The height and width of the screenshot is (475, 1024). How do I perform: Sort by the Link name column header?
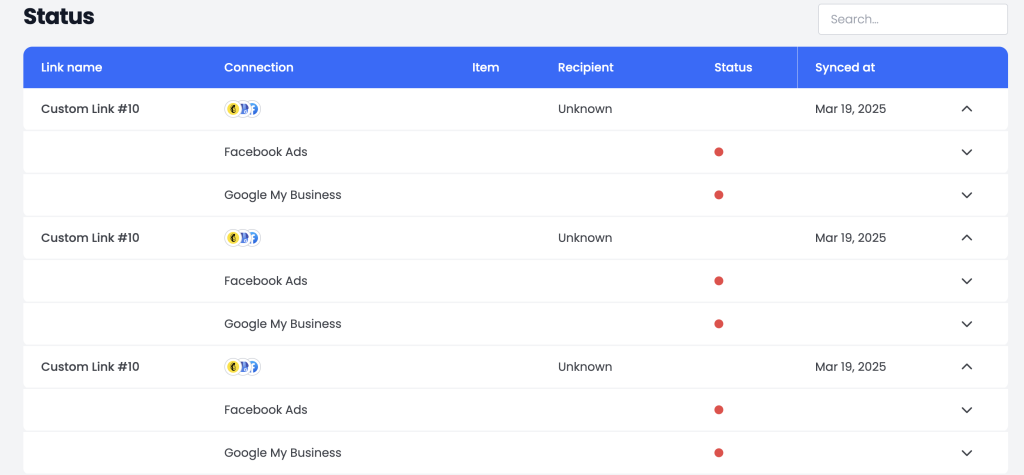click(x=71, y=67)
